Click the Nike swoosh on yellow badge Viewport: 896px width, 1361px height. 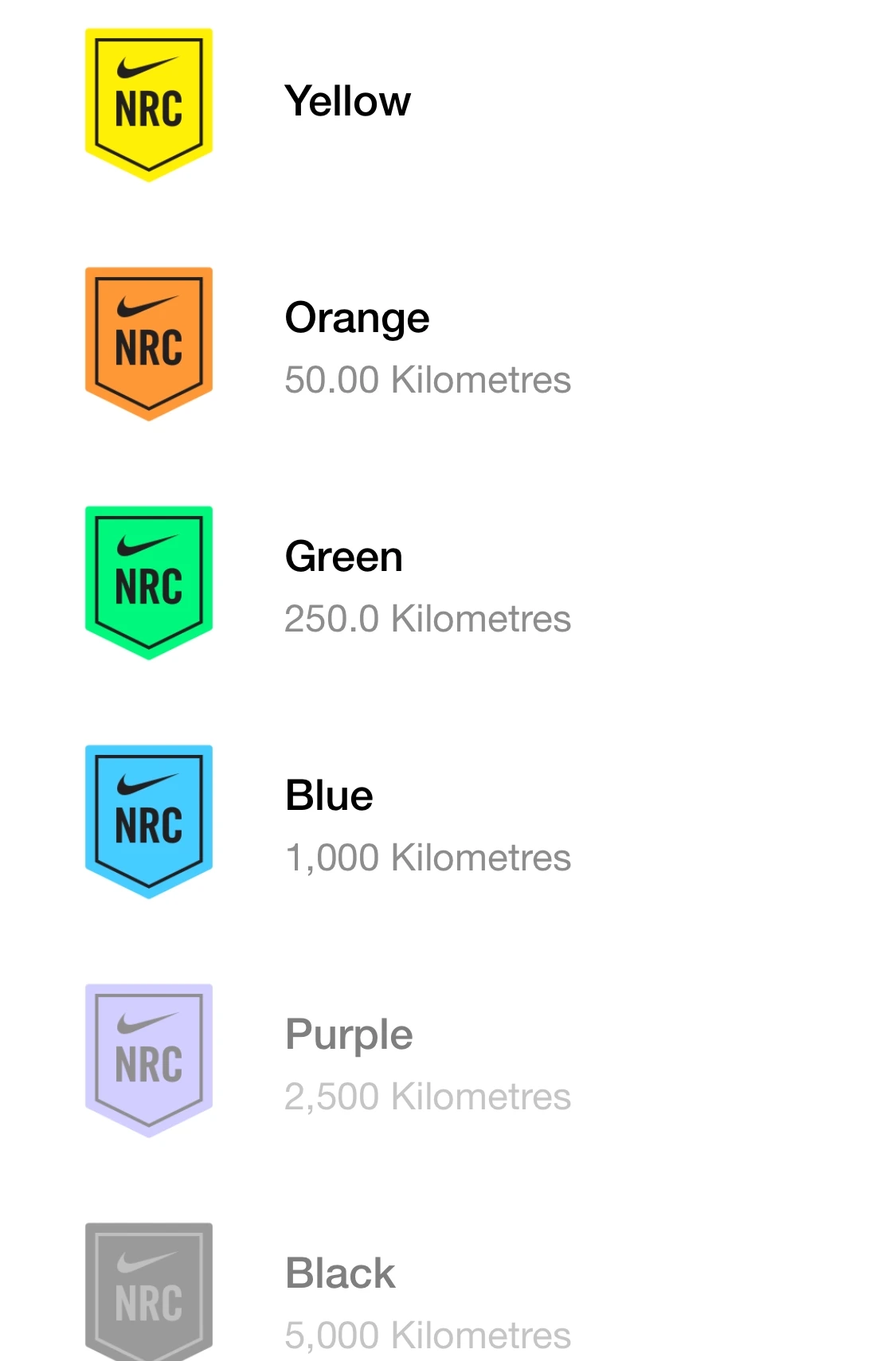coord(147,68)
